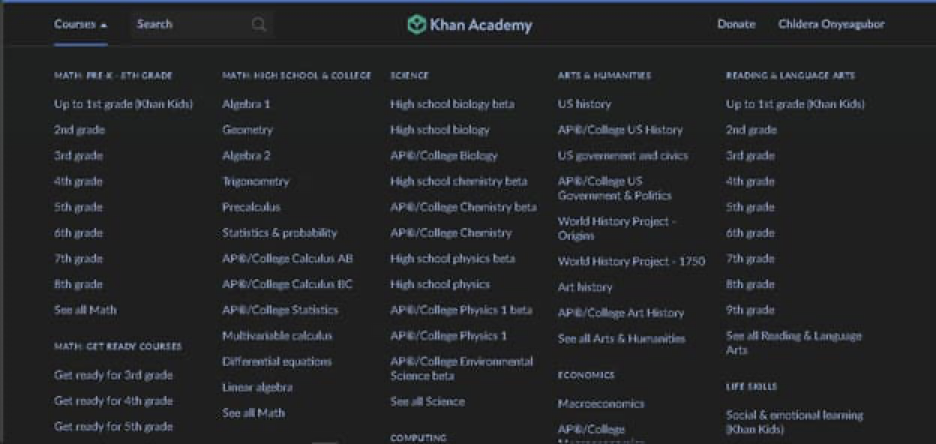The image size is (936, 444).
Task: Open See all Math under Pre-K–8th grade
Action: pyautogui.click(x=85, y=309)
